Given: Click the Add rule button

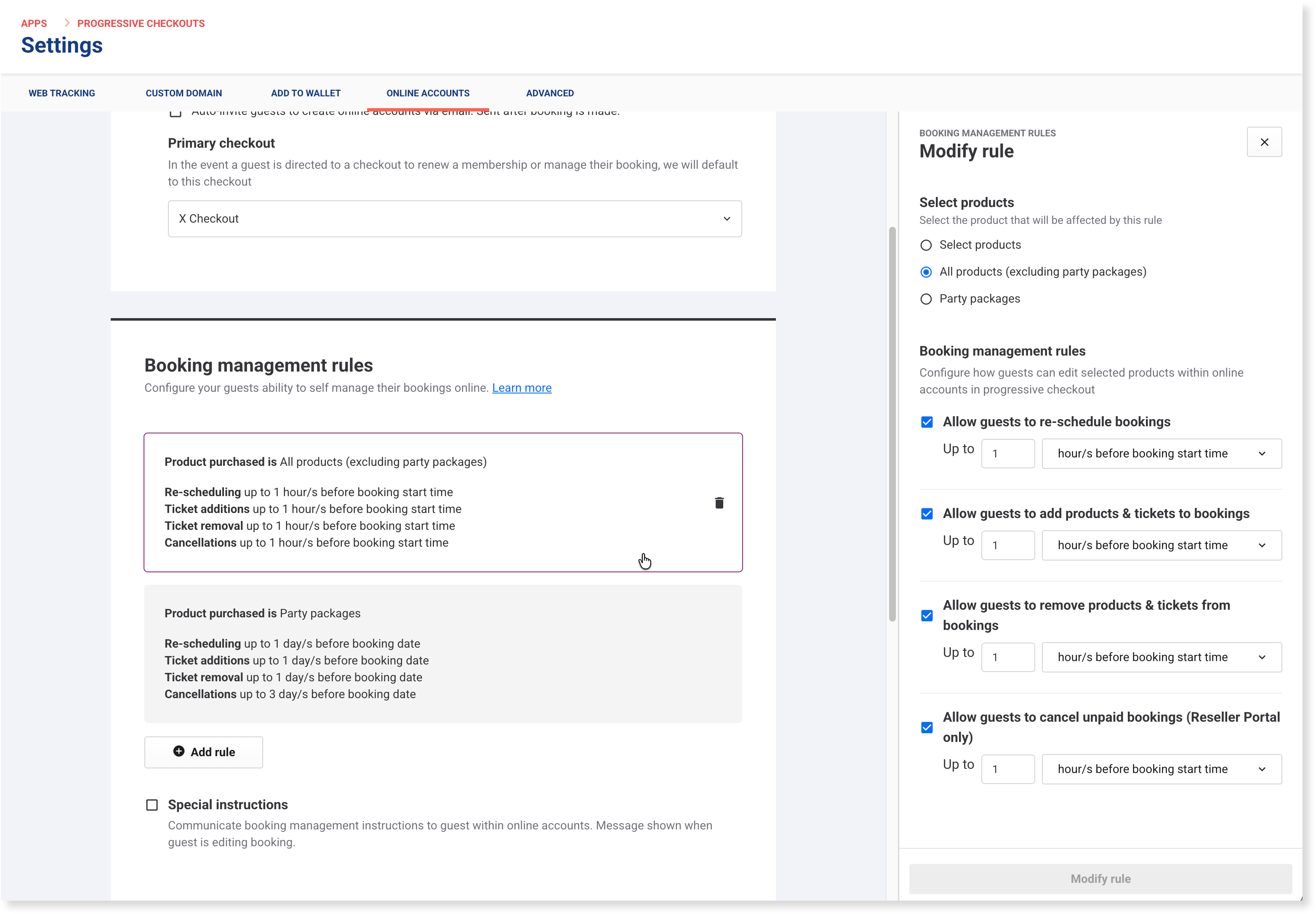Looking at the screenshot, I should coord(203,752).
